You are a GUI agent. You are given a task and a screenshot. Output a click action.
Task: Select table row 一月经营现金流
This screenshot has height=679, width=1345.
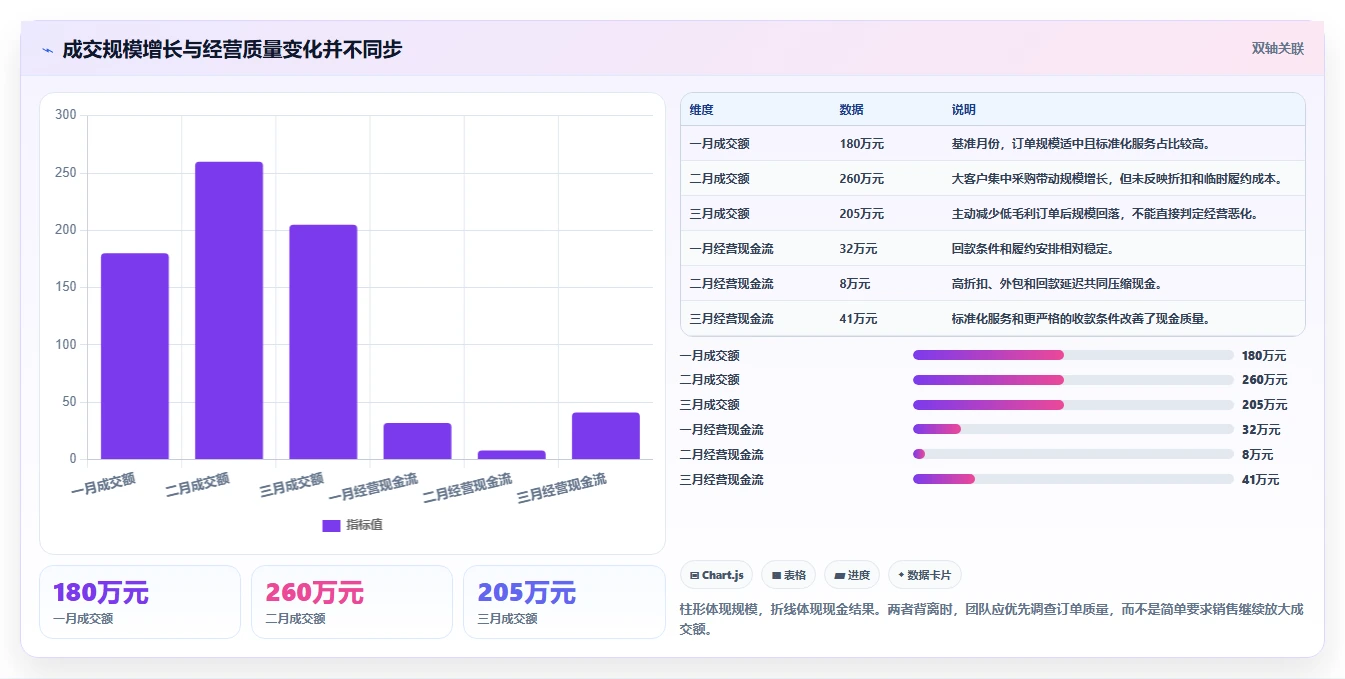tap(993, 249)
